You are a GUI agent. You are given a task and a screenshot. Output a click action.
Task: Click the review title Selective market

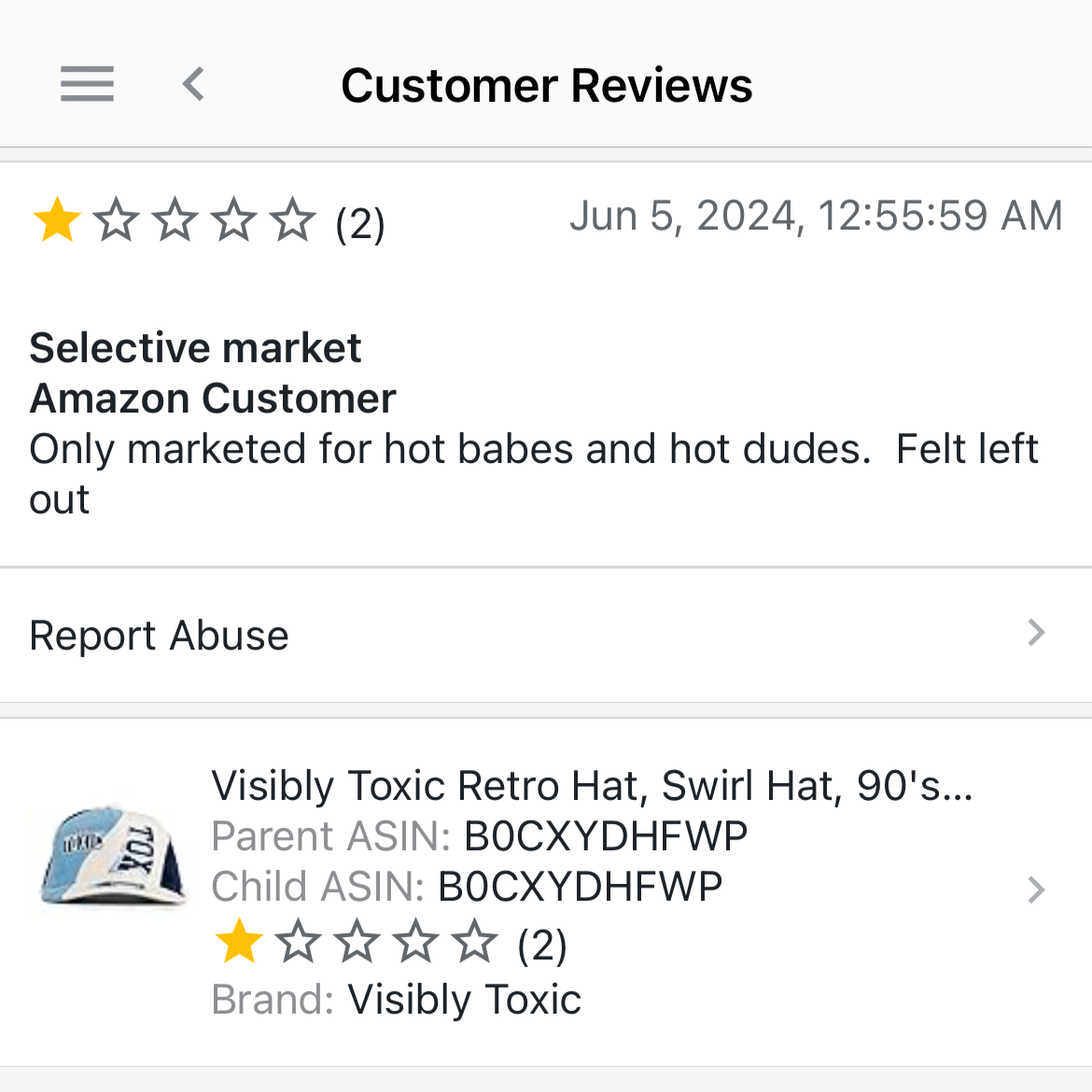click(195, 348)
